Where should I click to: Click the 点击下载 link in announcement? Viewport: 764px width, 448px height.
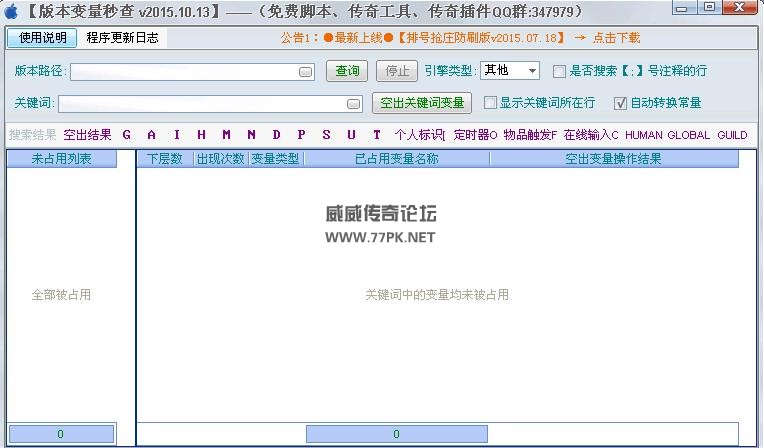coord(616,38)
